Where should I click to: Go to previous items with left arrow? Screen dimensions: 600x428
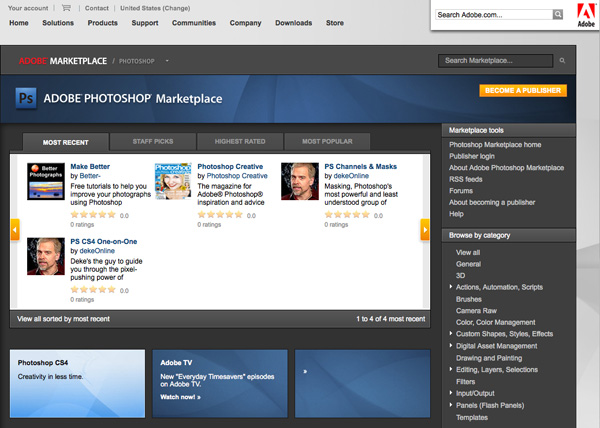pos(15,230)
